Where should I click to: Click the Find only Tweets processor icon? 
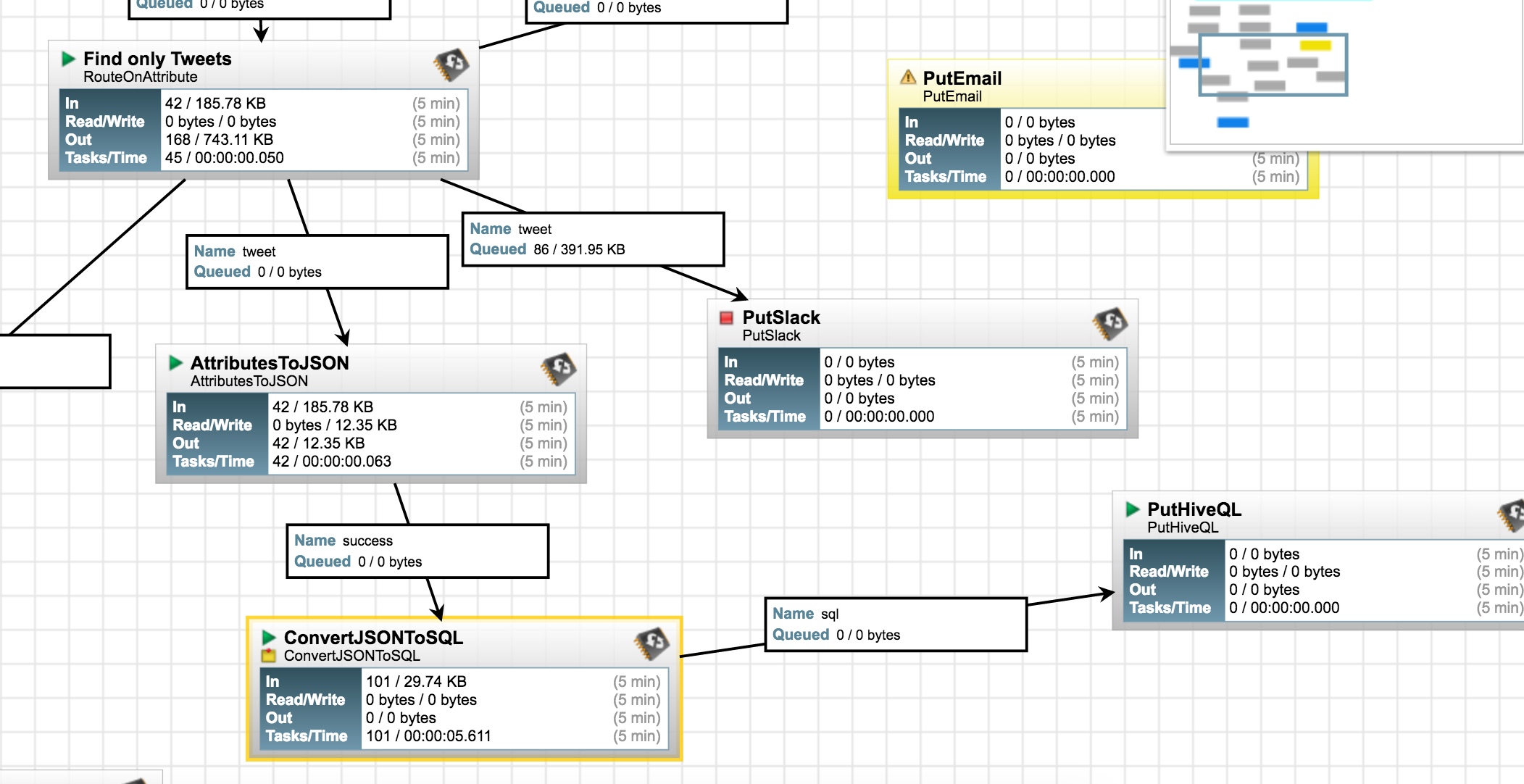(451, 65)
